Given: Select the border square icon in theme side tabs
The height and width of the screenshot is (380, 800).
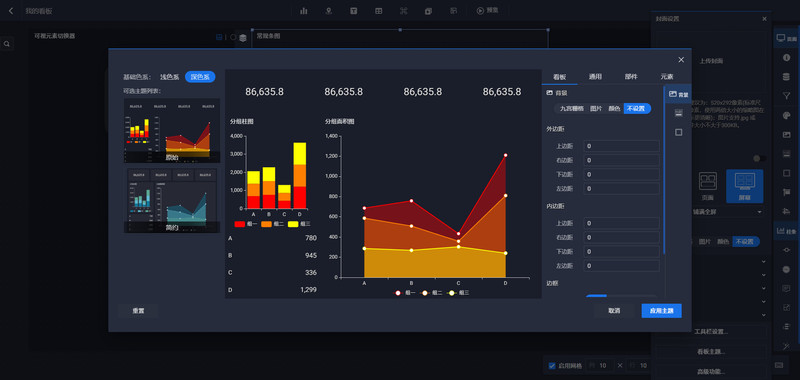Looking at the screenshot, I should coord(679,132).
